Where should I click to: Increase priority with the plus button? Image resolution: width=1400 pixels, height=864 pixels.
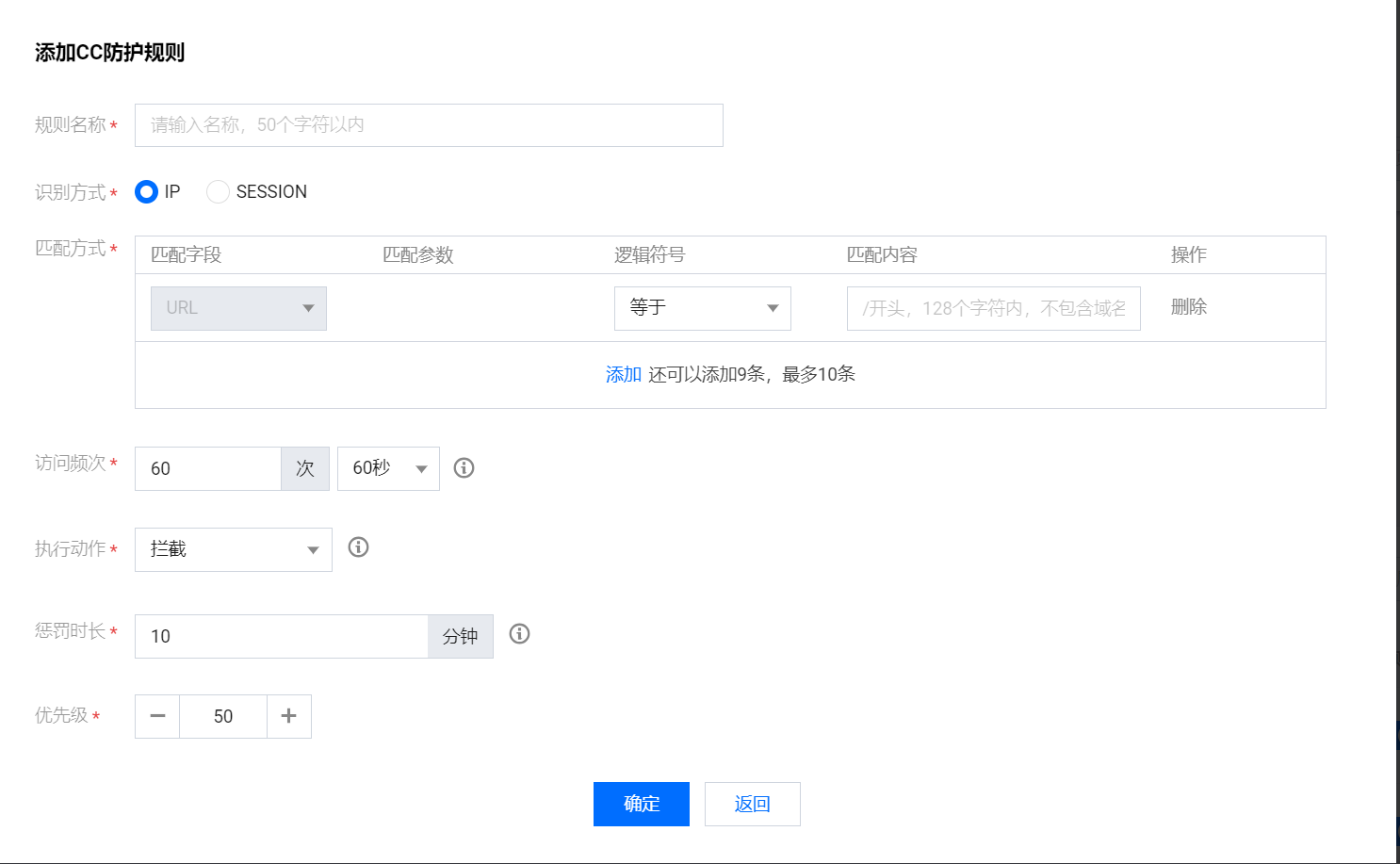click(x=289, y=716)
